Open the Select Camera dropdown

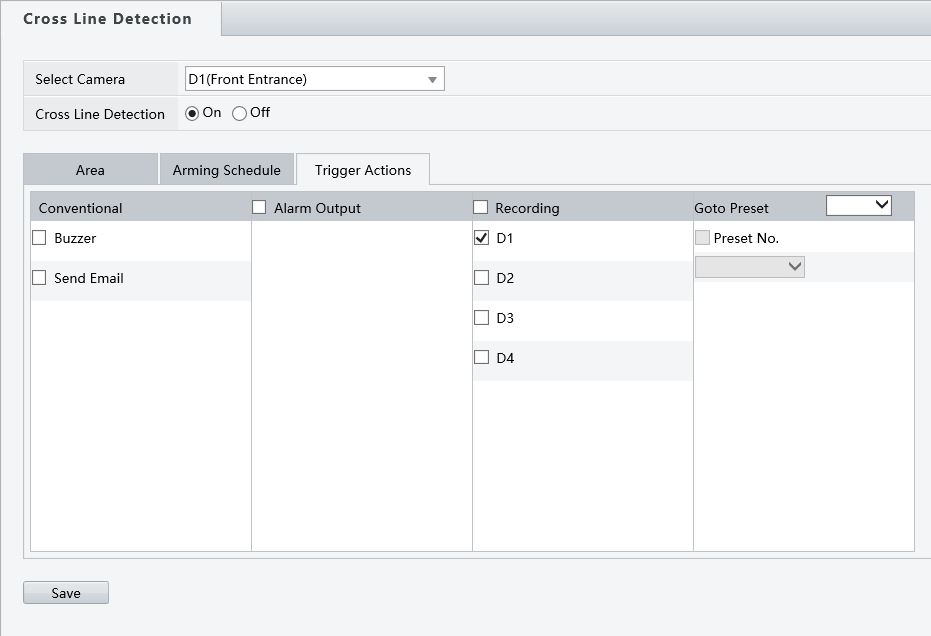click(313, 79)
